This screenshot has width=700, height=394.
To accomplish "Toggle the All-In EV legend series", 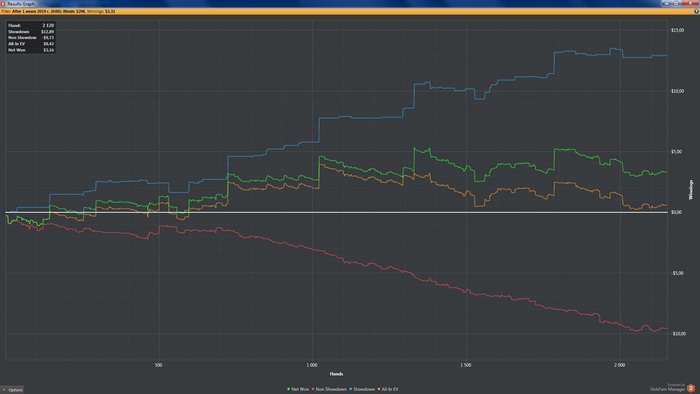I will coord(388,389).
